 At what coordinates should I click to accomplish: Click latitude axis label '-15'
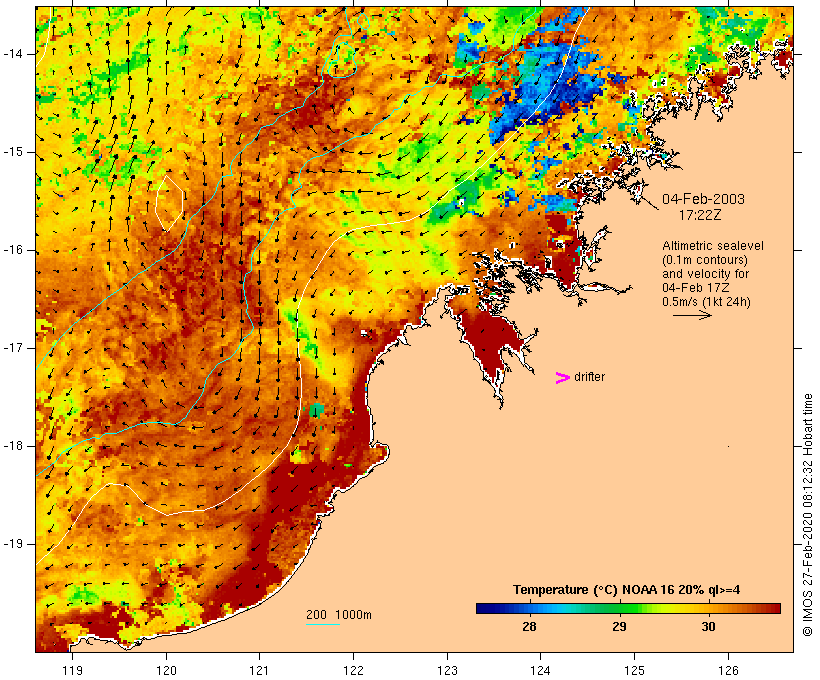[12, 152]
